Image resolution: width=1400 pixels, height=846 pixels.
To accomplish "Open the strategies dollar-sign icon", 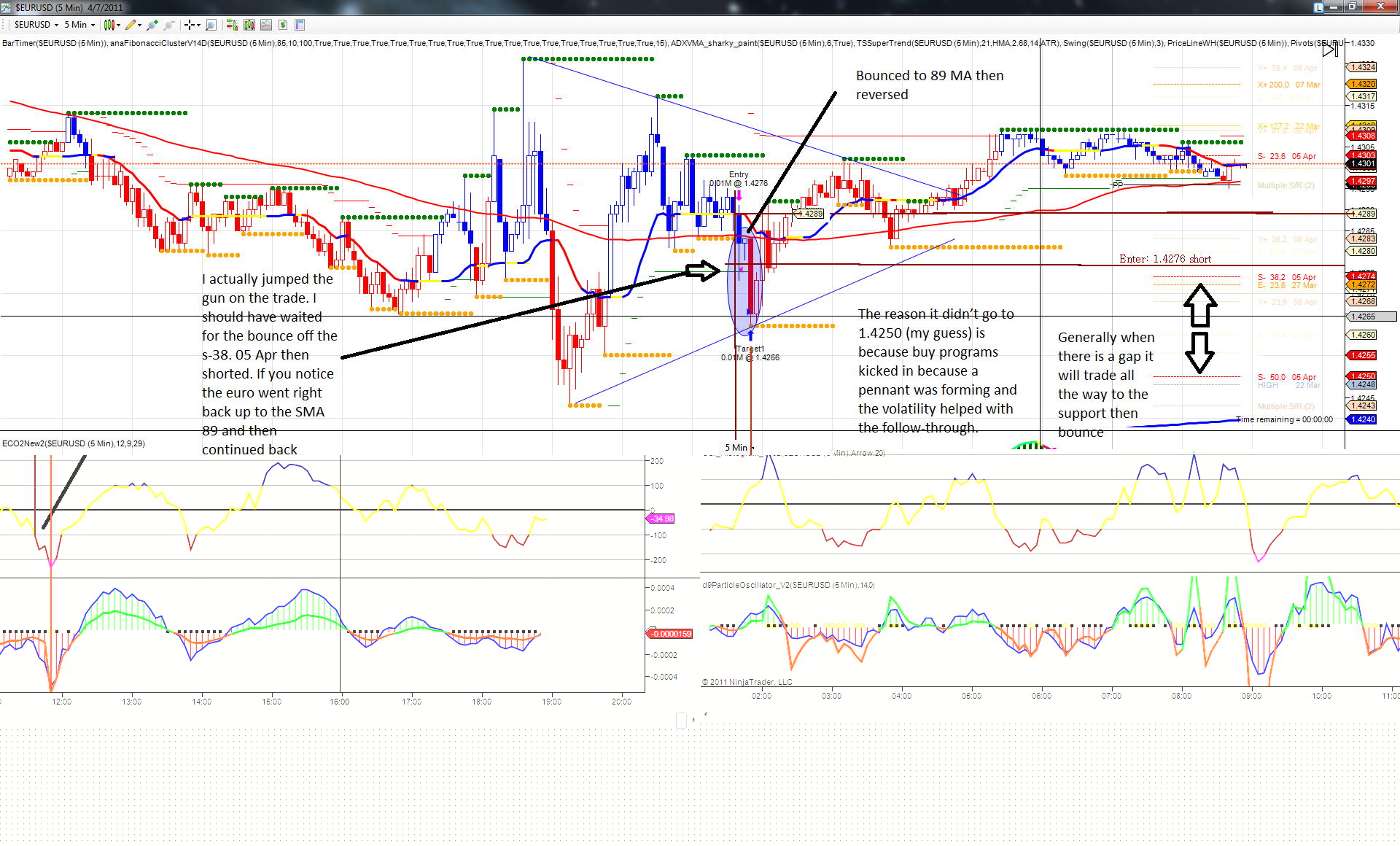I will pos(283,25).
